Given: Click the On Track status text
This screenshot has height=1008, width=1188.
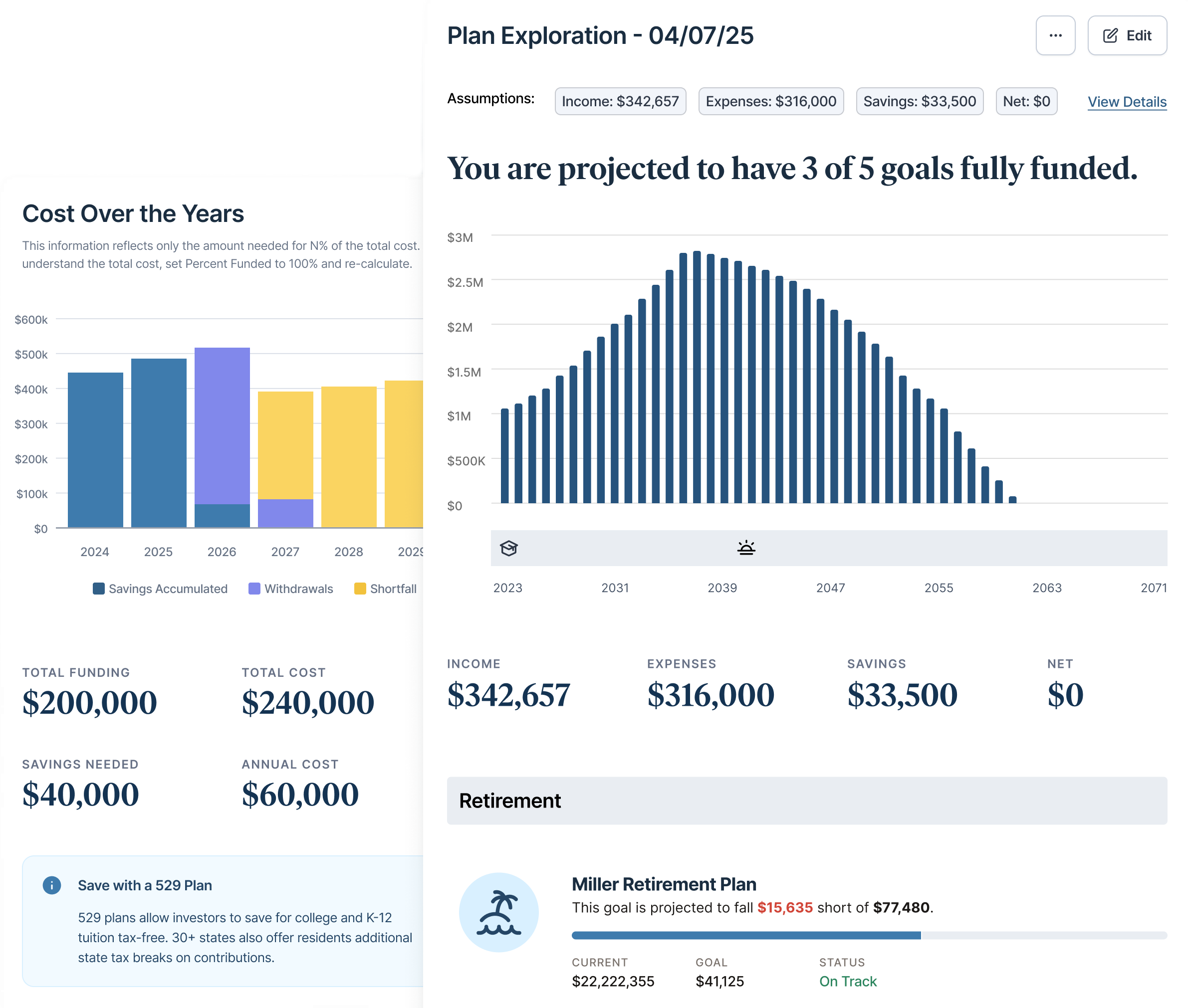Looking at the screenshot, I should (847, 981).
